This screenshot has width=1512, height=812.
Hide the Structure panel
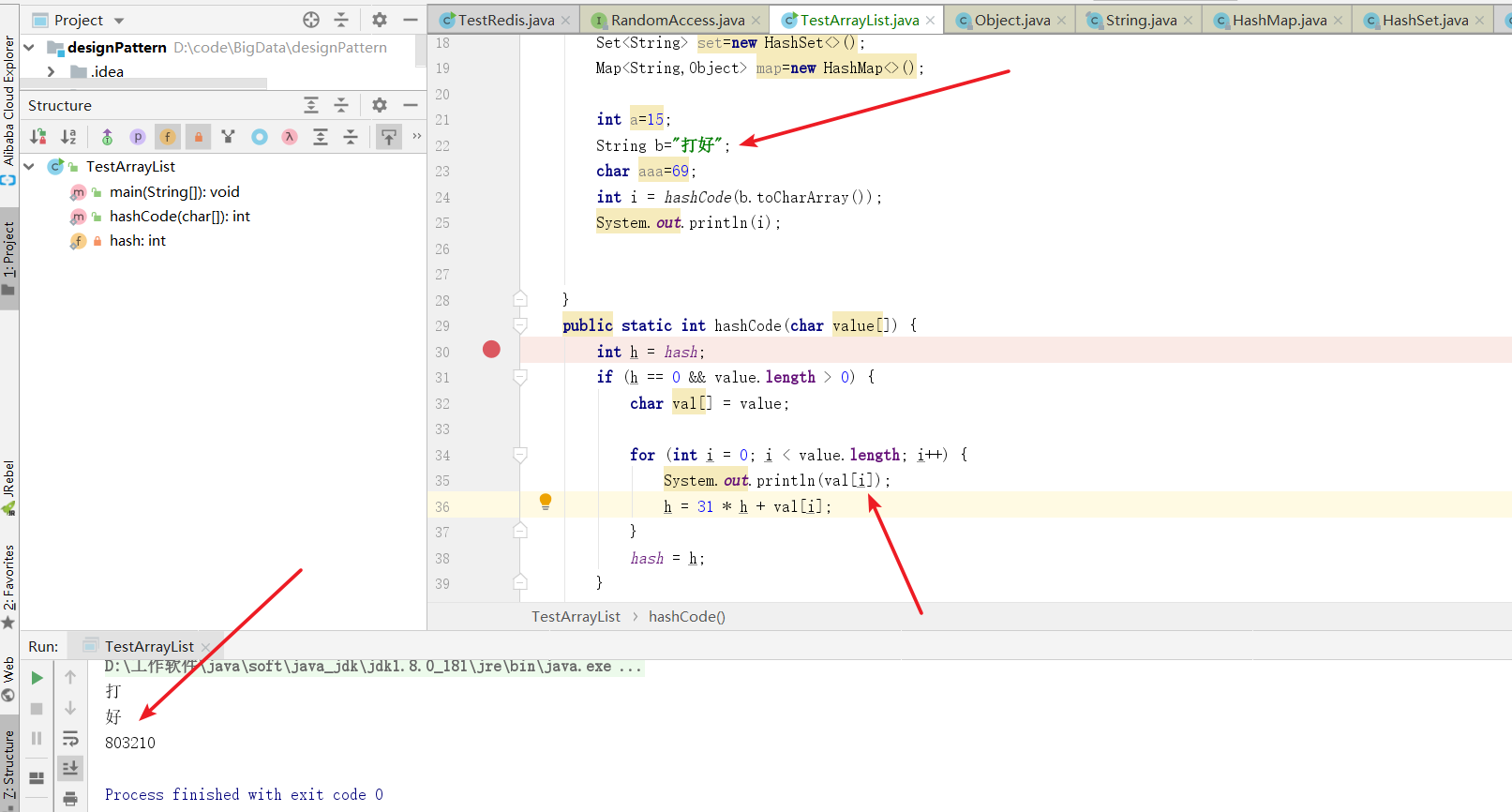click(x=410, y=105)
